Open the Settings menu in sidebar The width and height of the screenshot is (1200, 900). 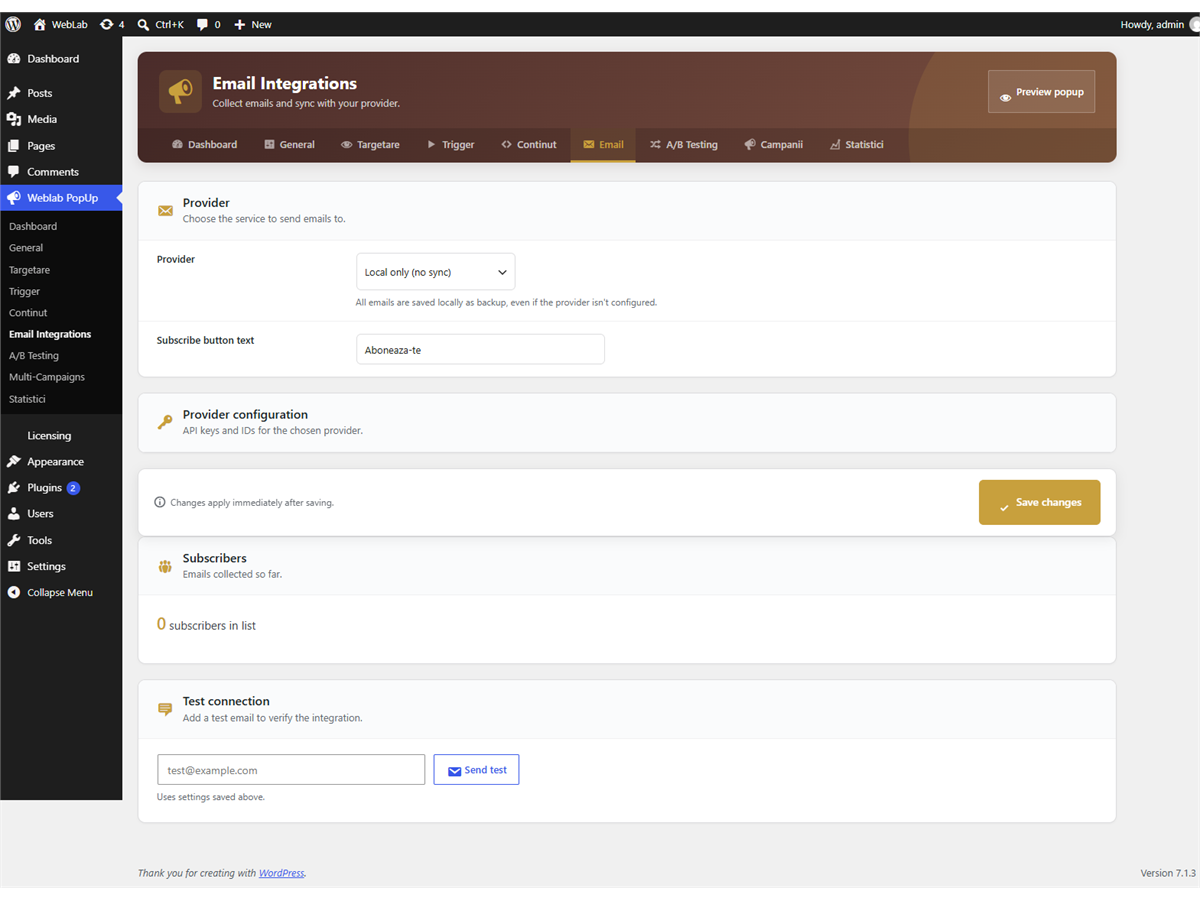click(61, 566)
